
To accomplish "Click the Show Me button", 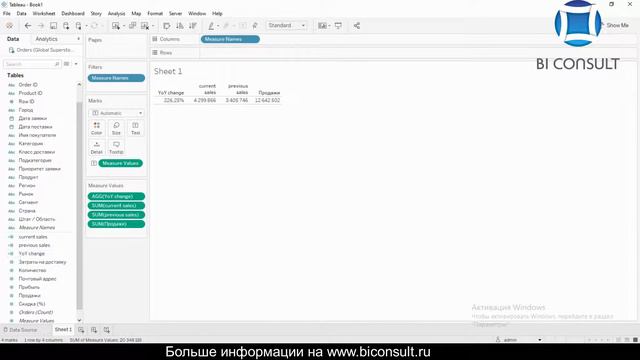I will pos(618,25).
